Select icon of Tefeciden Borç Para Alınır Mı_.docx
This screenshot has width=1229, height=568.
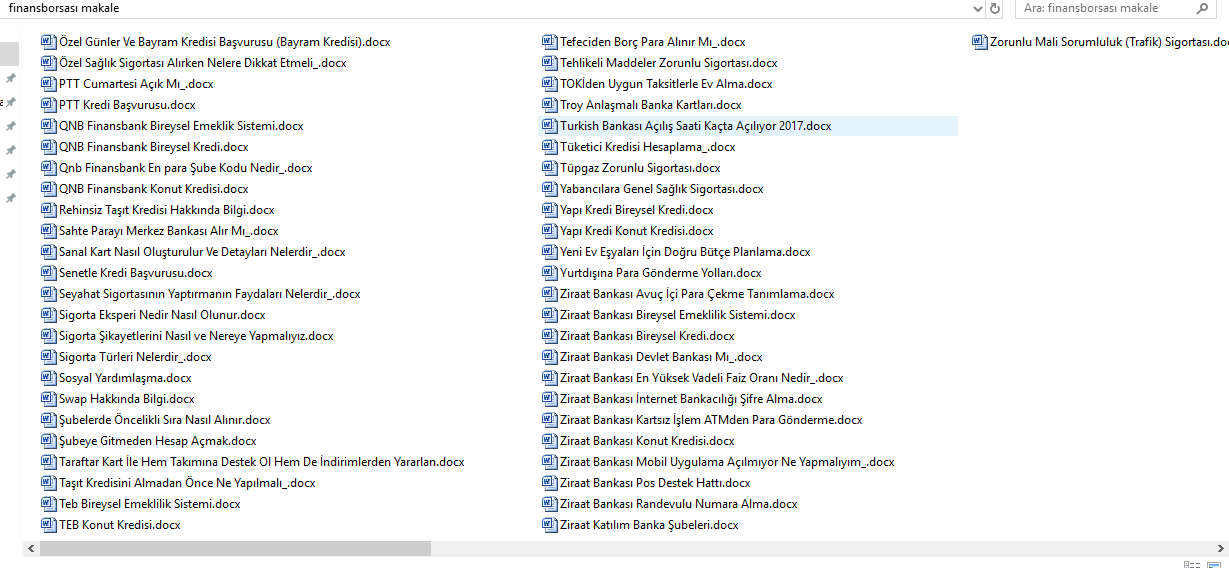point(549,42)
